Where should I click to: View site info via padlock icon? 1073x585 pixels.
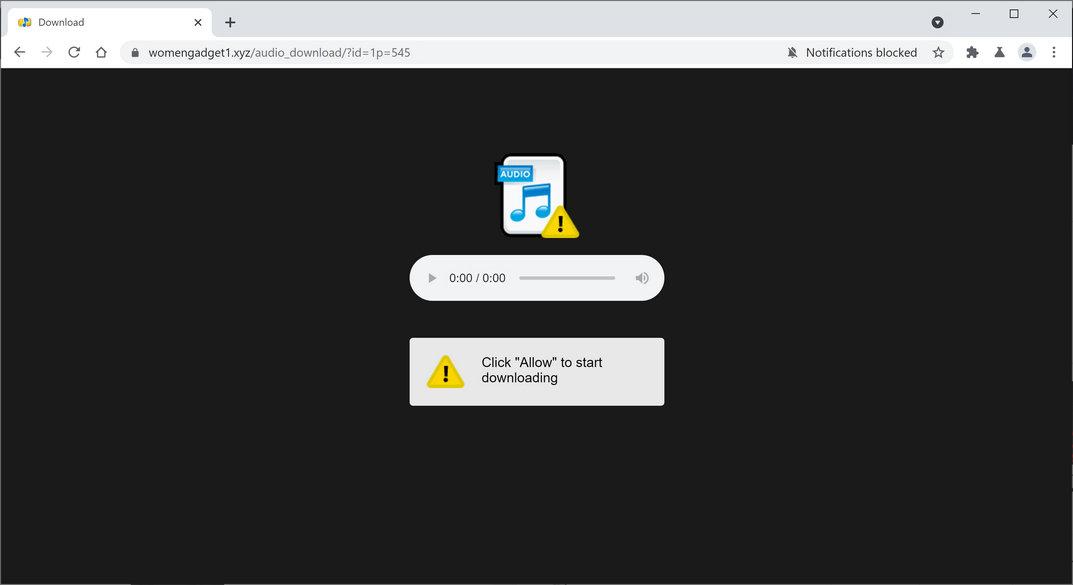coord(135,53)
